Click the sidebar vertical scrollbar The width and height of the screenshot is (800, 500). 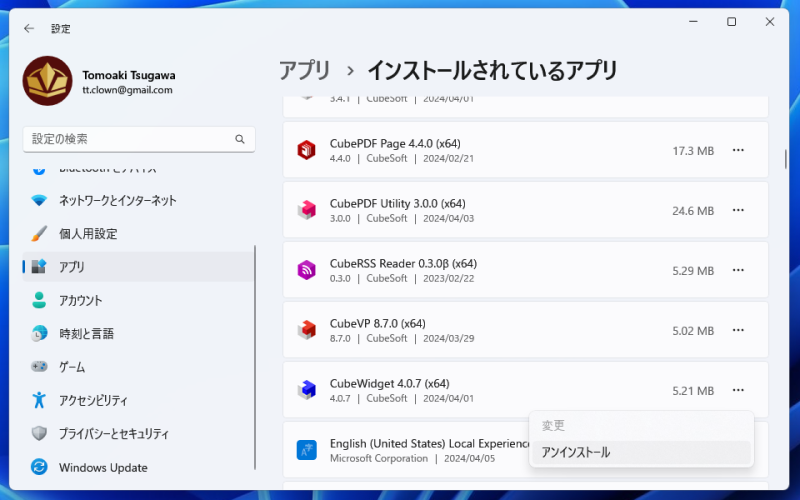click(255, 357)
